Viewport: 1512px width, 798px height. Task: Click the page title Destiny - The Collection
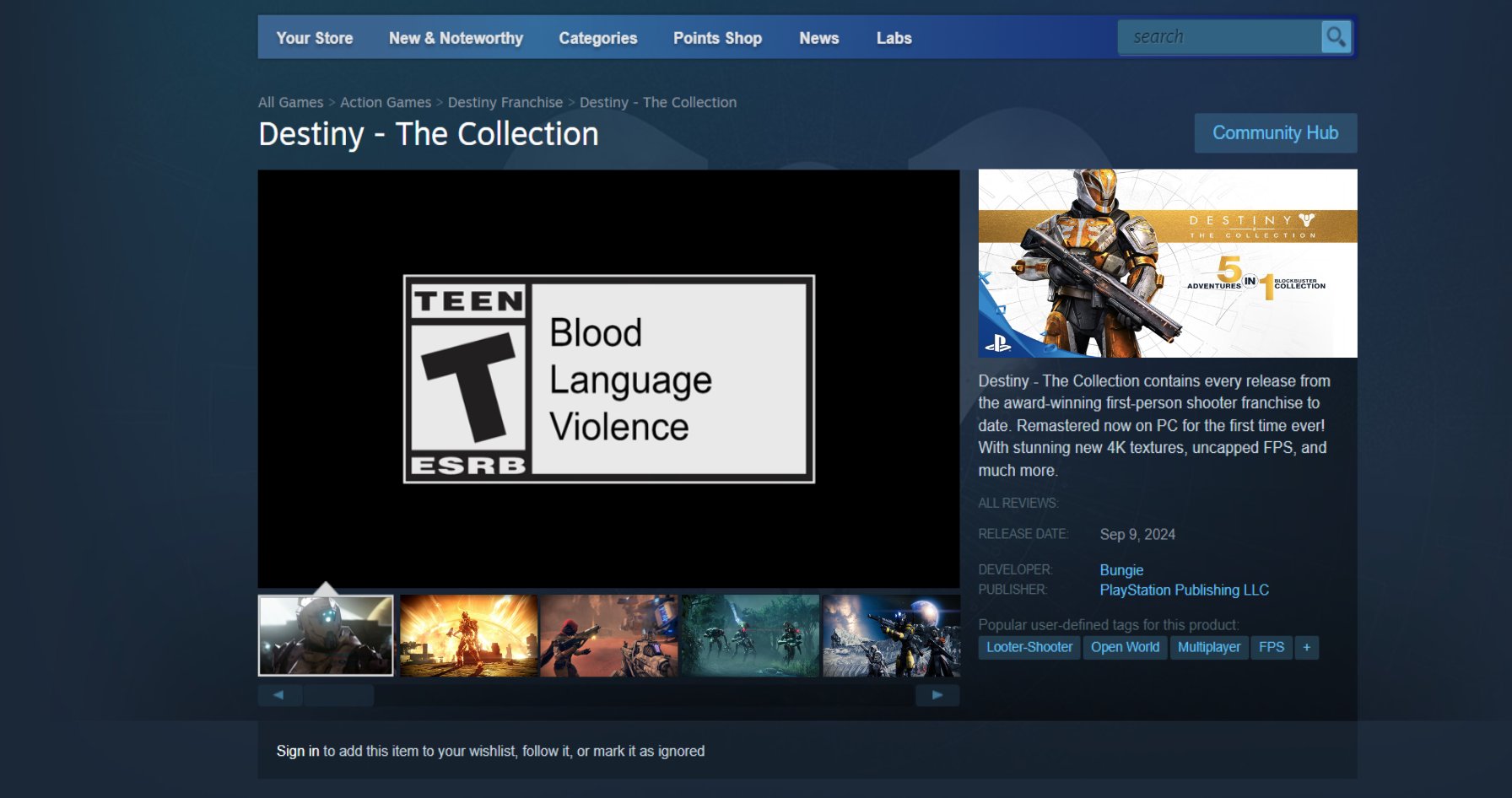[x=429, y=134]
